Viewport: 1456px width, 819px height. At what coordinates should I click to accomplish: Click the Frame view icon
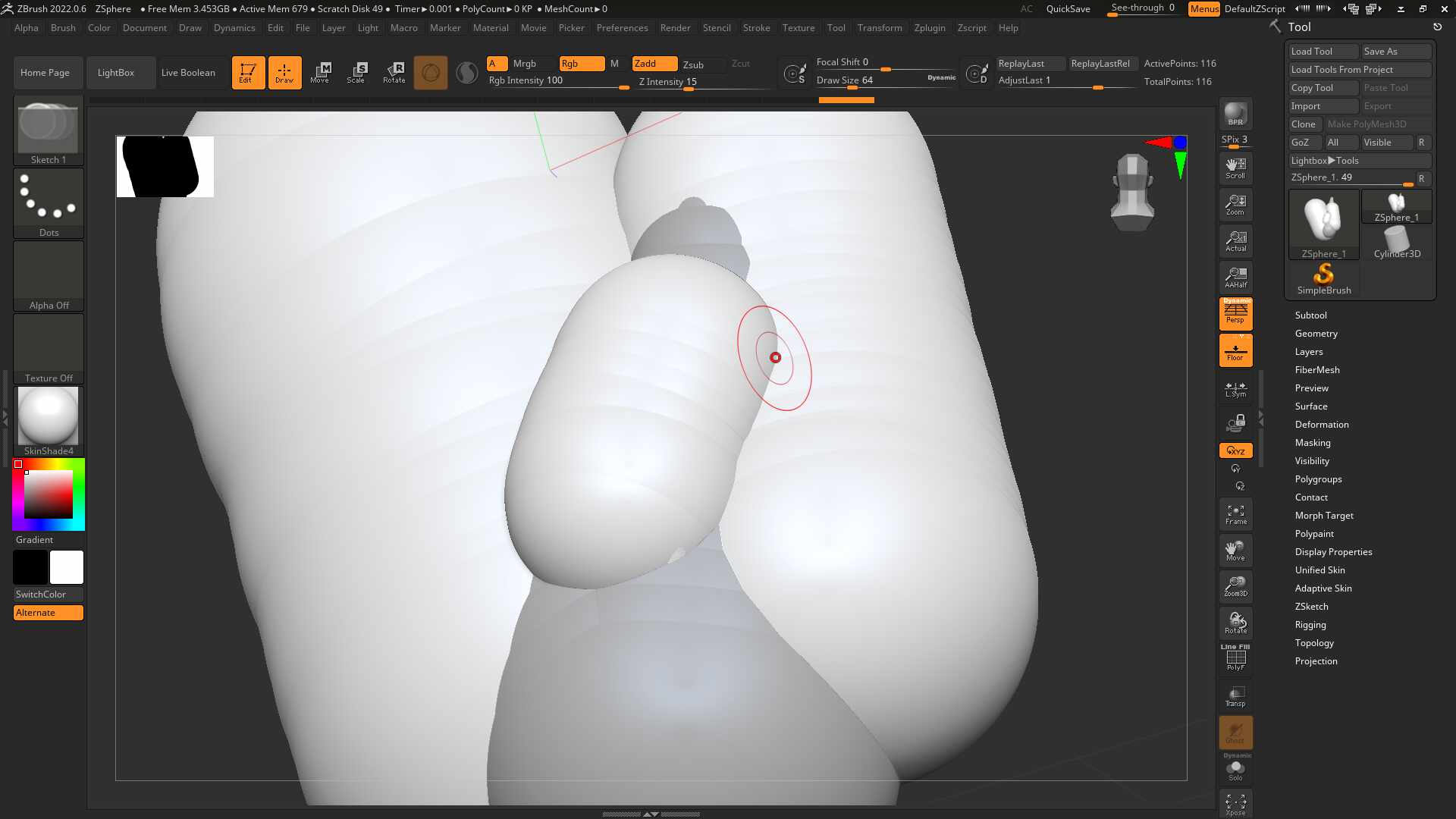coord(1235,514)
